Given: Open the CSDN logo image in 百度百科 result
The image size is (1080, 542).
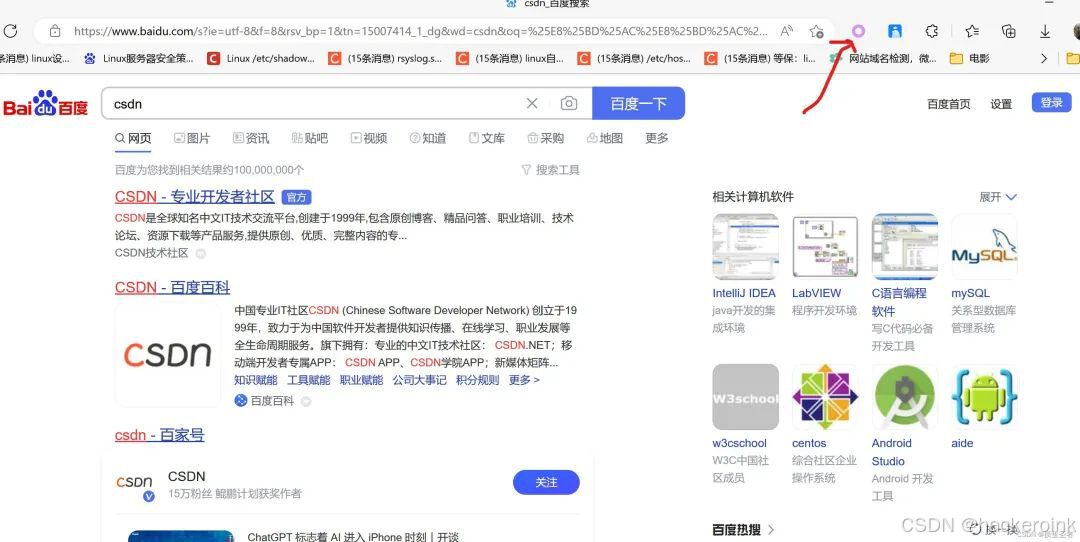Looking at the screenshot, I should 167,355.
